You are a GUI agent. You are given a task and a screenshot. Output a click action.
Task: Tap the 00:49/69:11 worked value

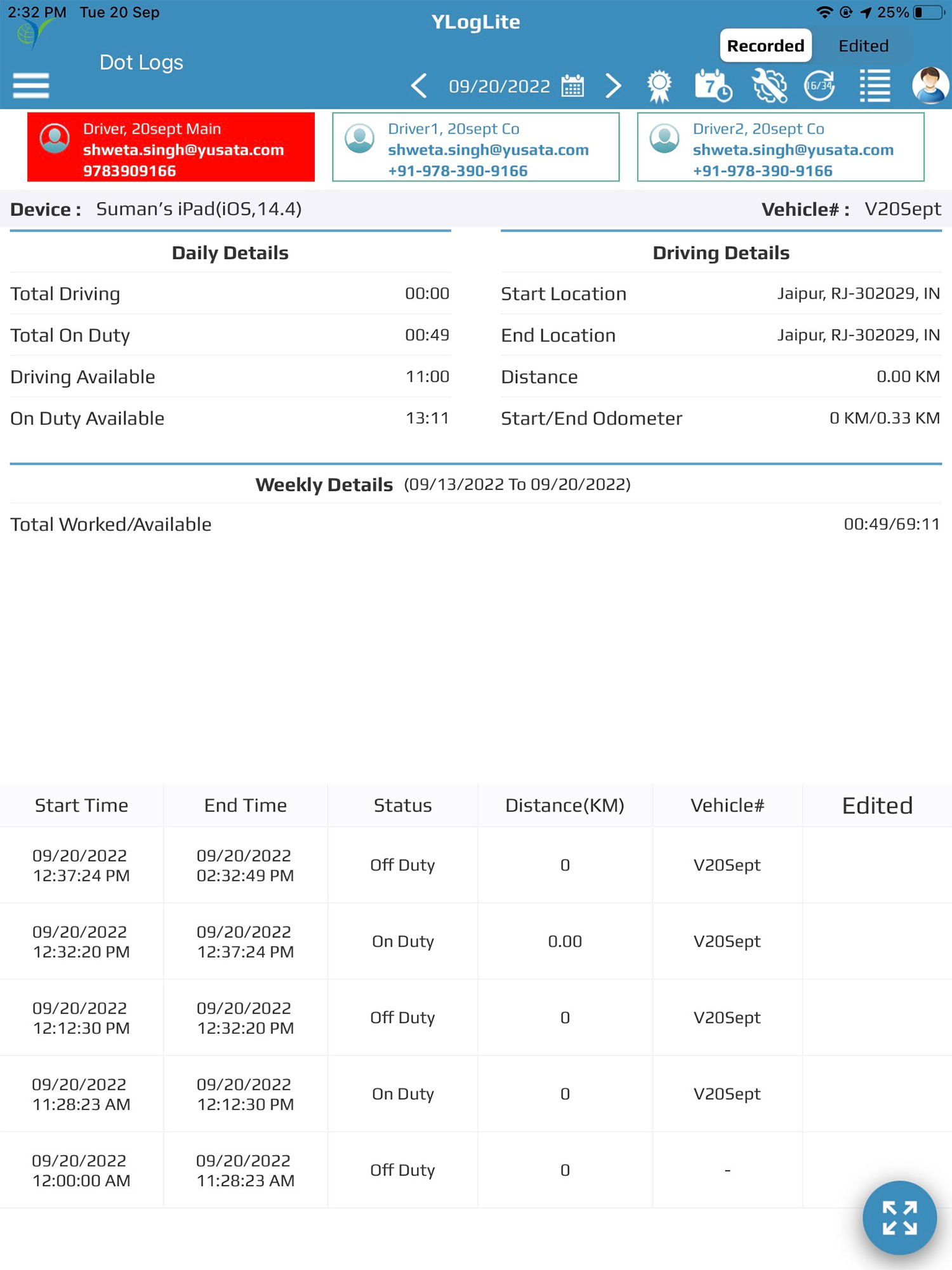[892, 524]
